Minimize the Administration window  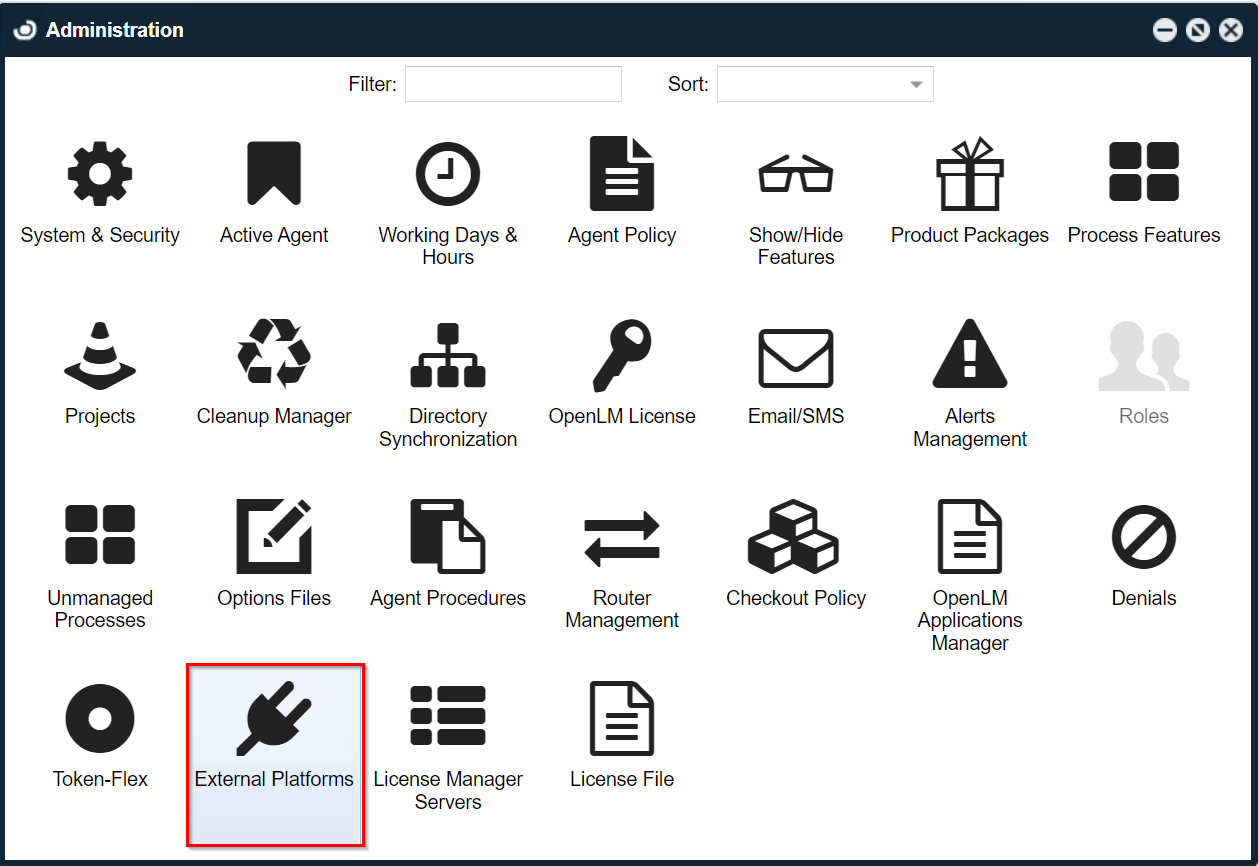click(x=1164, y=30)
